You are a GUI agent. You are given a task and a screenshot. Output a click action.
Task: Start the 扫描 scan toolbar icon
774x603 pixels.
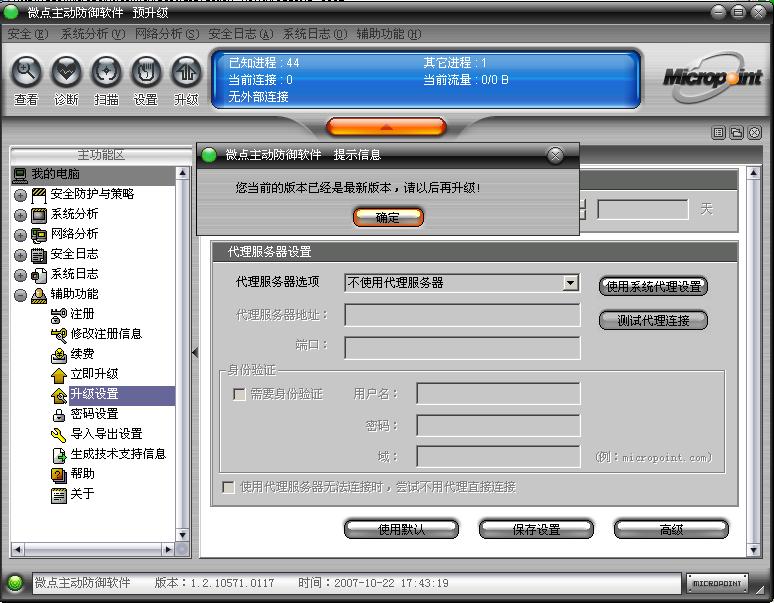coord(106,72)
